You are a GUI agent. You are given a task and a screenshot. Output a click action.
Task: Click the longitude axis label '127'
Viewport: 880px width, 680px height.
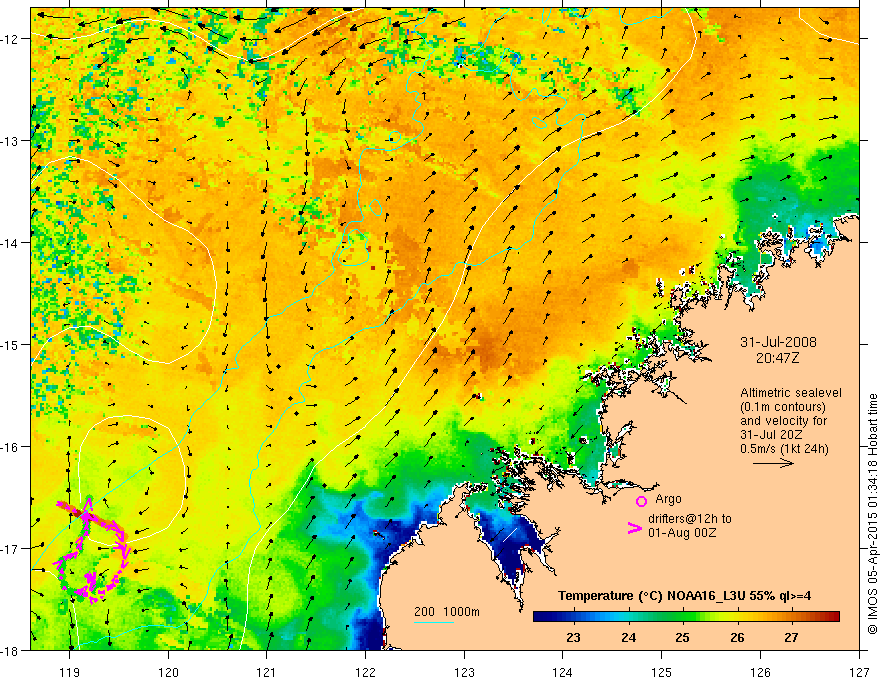(859, 672)
